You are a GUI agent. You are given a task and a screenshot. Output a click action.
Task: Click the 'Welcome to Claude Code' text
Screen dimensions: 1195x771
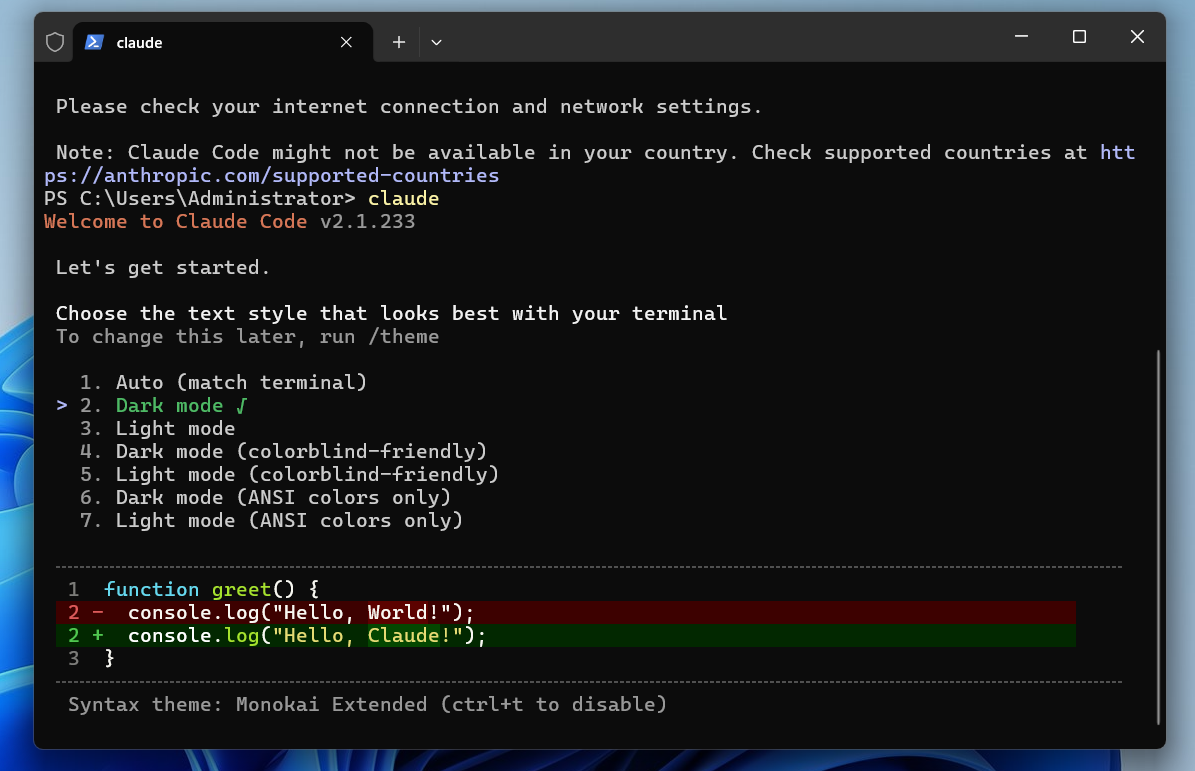(175, 222)
